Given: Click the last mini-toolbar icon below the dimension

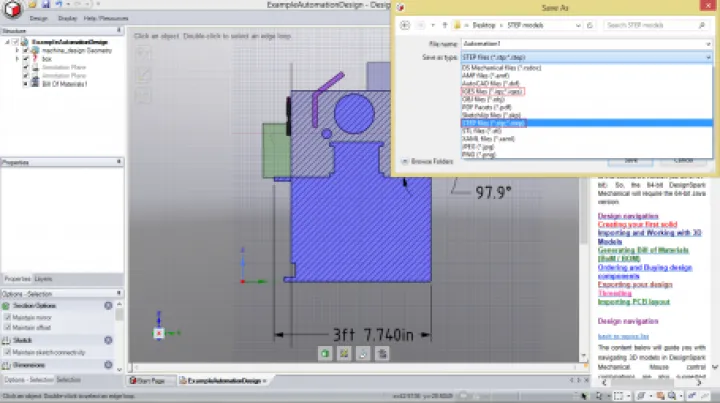Looking at the screenshot, I should pyautogui.click(x=381, y=353).
